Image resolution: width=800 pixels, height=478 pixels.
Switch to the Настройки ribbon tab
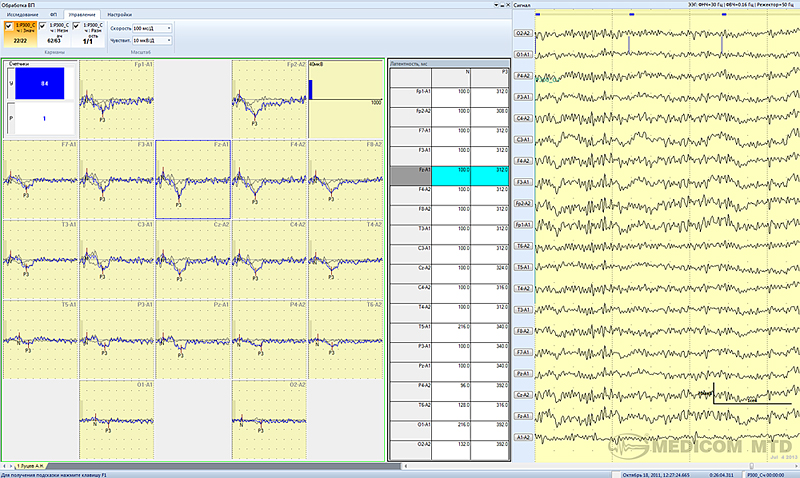pos(119,15)
